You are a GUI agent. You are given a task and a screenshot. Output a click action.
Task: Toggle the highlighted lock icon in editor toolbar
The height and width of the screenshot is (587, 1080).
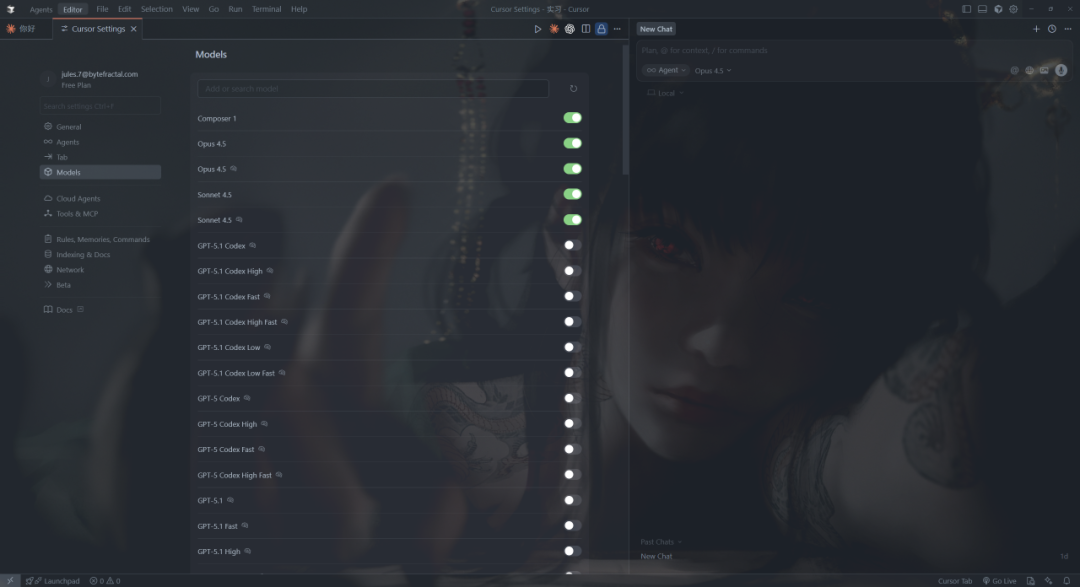point(601,29)
